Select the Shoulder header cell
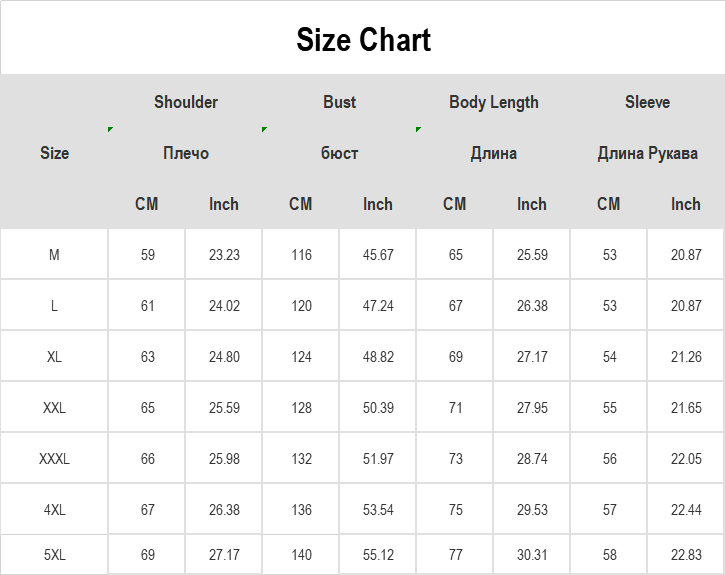Image resolution: width=725 pixels, height=575 pixels. coord(185,102)
